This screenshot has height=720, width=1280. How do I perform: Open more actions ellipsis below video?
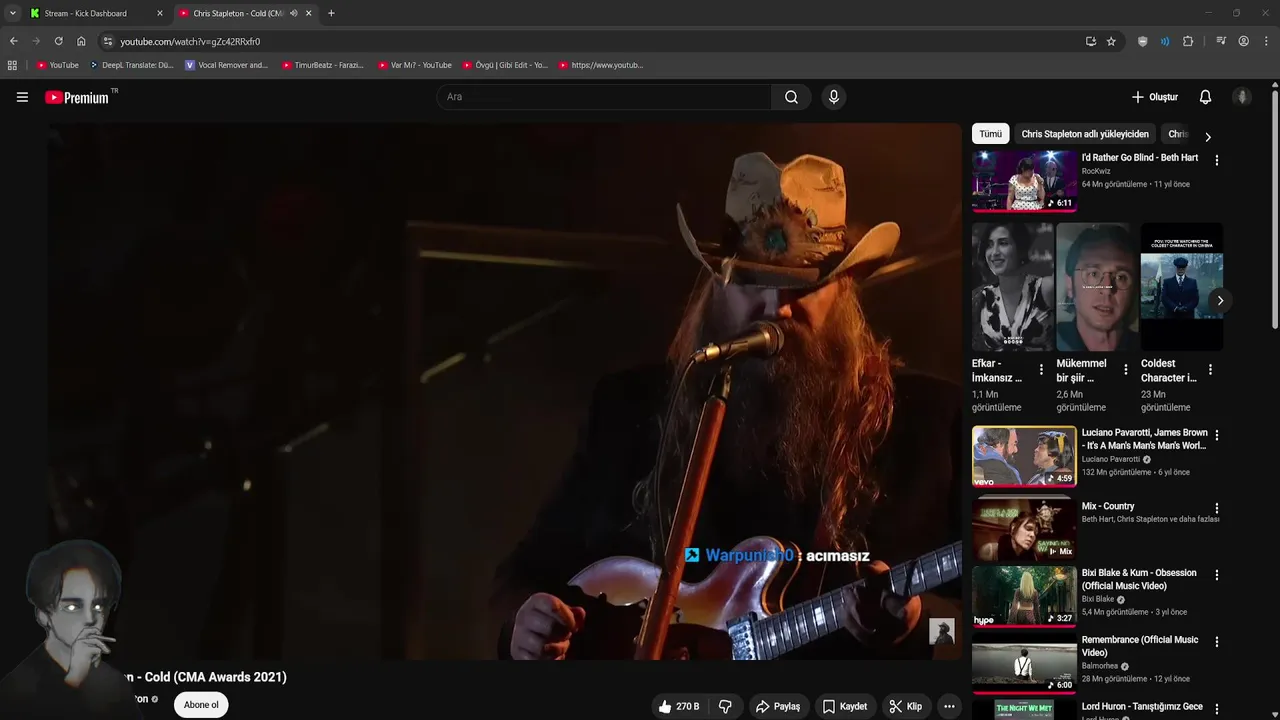click(949, 706)
